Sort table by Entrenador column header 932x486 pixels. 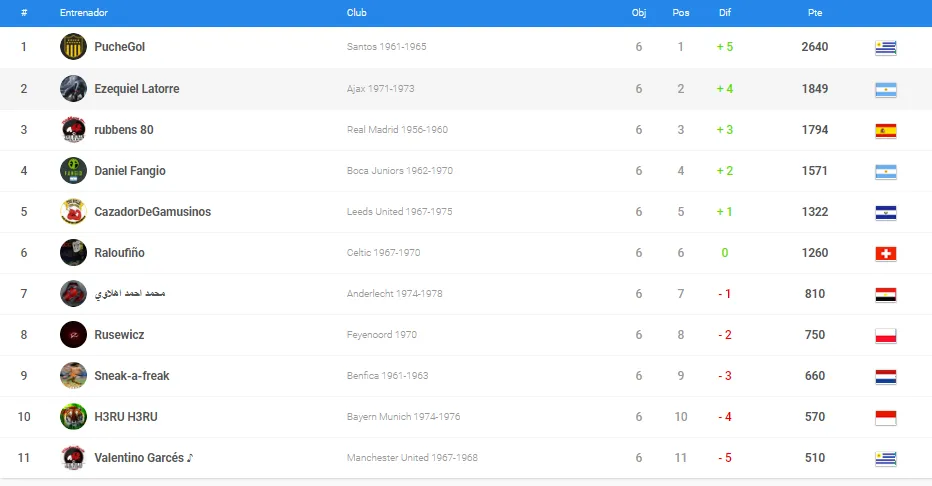84,12
